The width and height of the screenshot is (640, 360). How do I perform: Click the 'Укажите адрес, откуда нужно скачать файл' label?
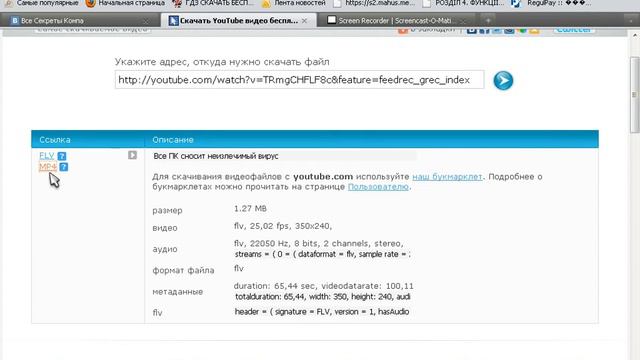222,62
